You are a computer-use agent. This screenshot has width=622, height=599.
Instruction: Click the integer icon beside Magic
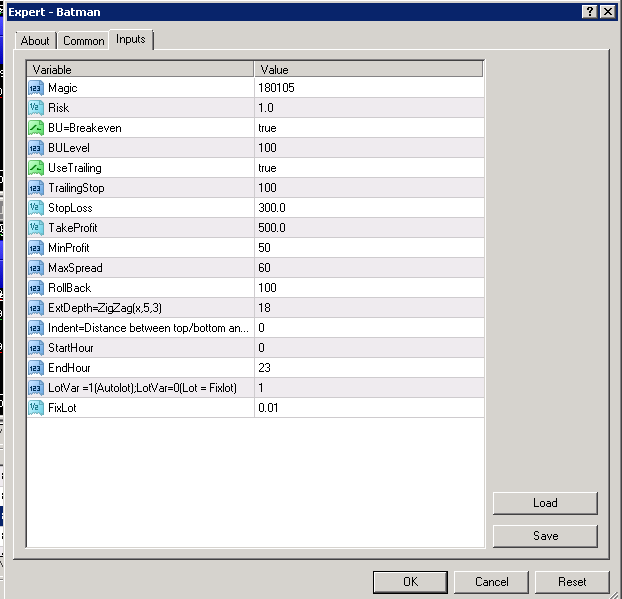click(x=36, y=88)
